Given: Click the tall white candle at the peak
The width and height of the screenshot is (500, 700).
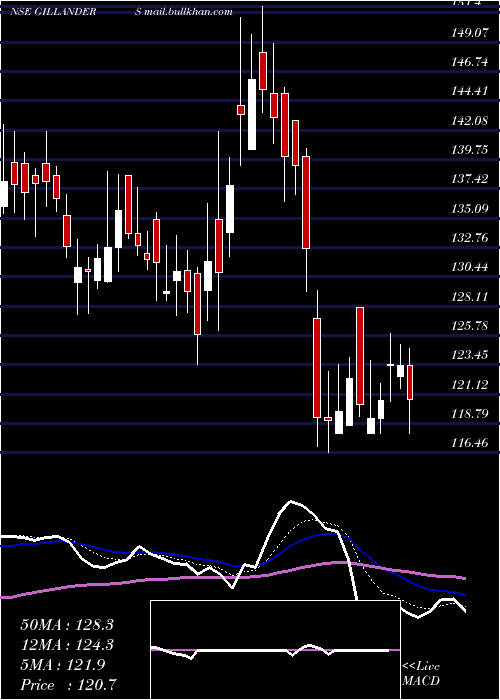Looking at the screenshot, I should click(252, 114).
